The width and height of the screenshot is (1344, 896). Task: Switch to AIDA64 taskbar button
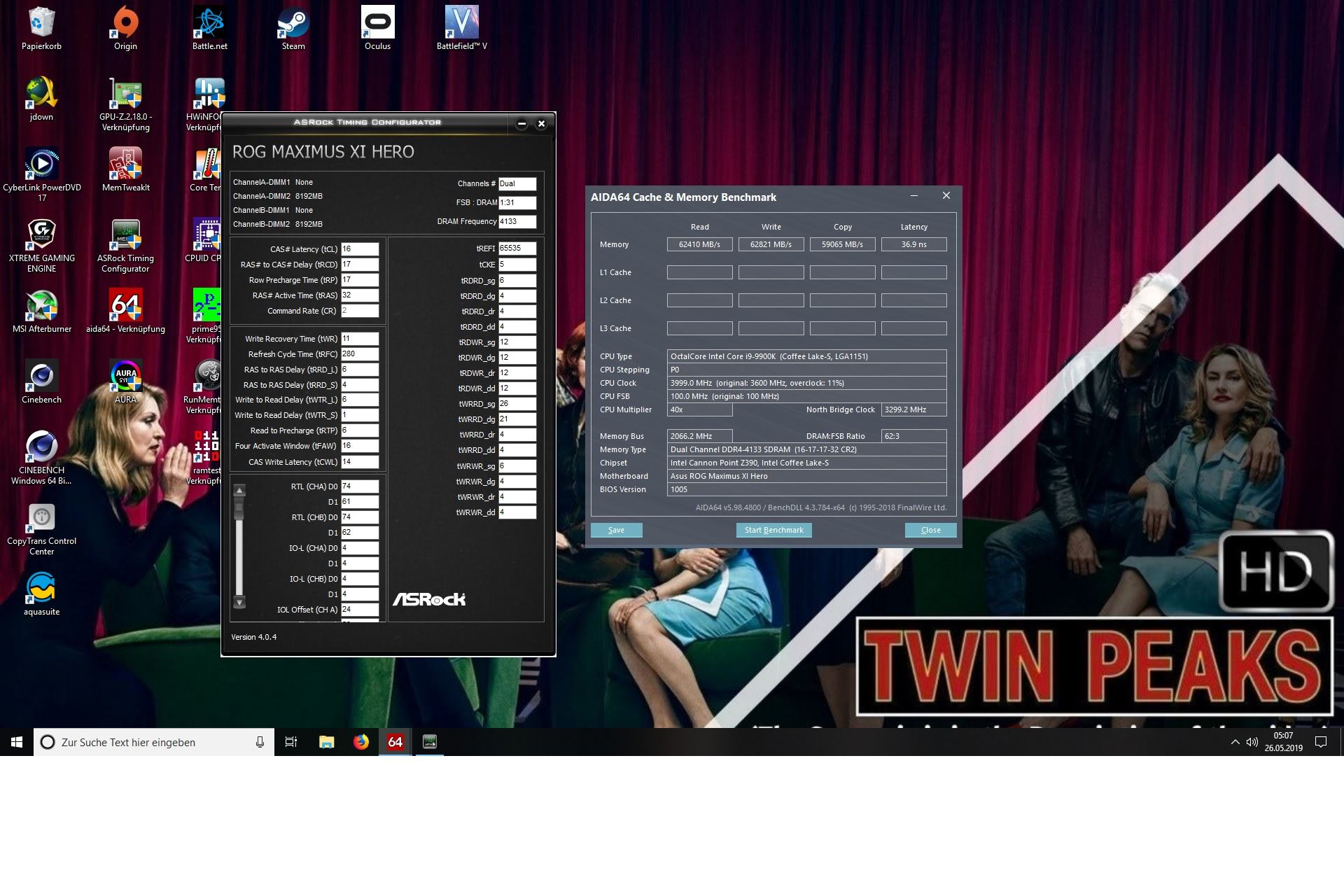tap(395, 742)
